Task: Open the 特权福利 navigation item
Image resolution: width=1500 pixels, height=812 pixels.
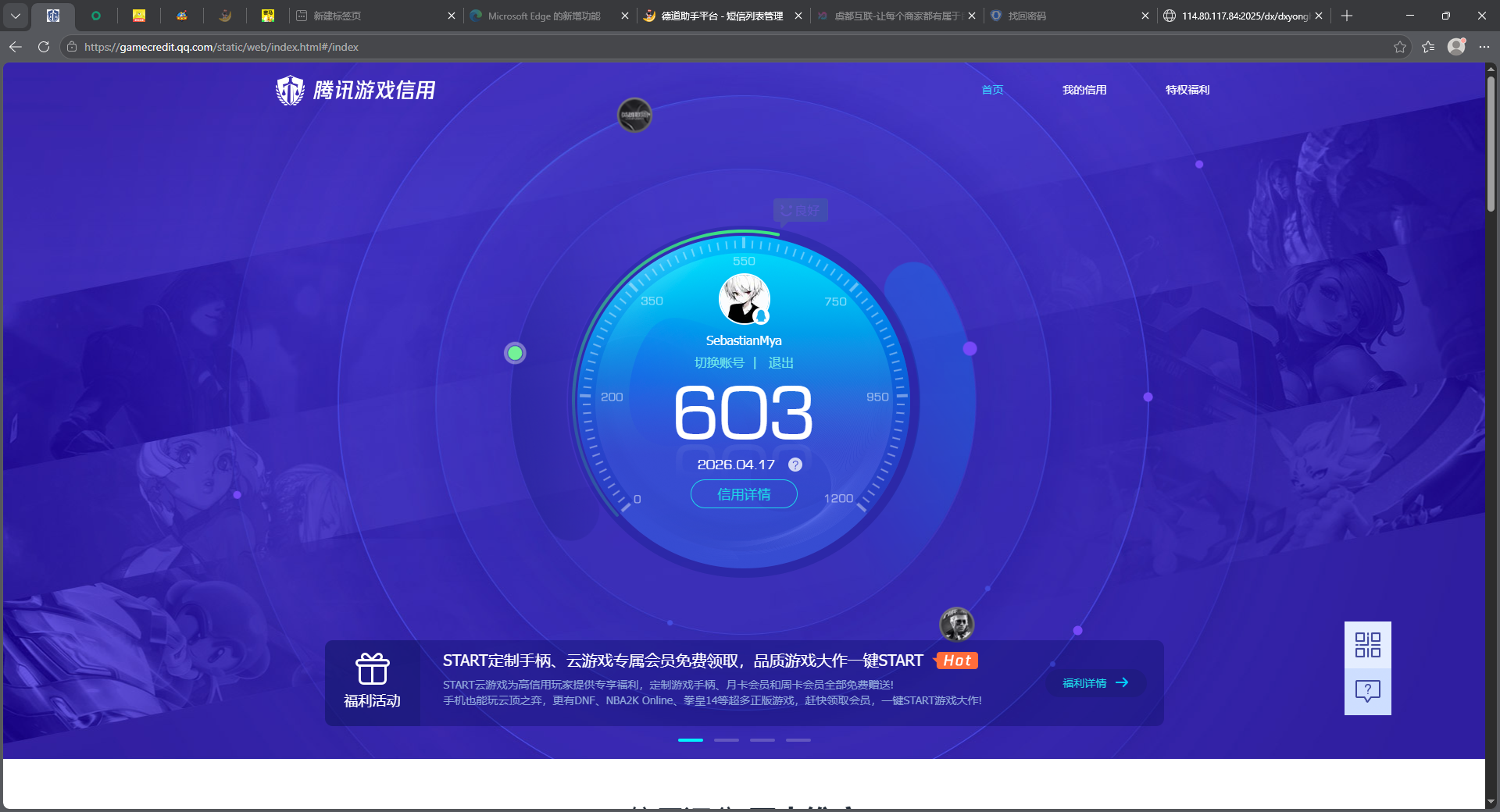Action: 1187,90
